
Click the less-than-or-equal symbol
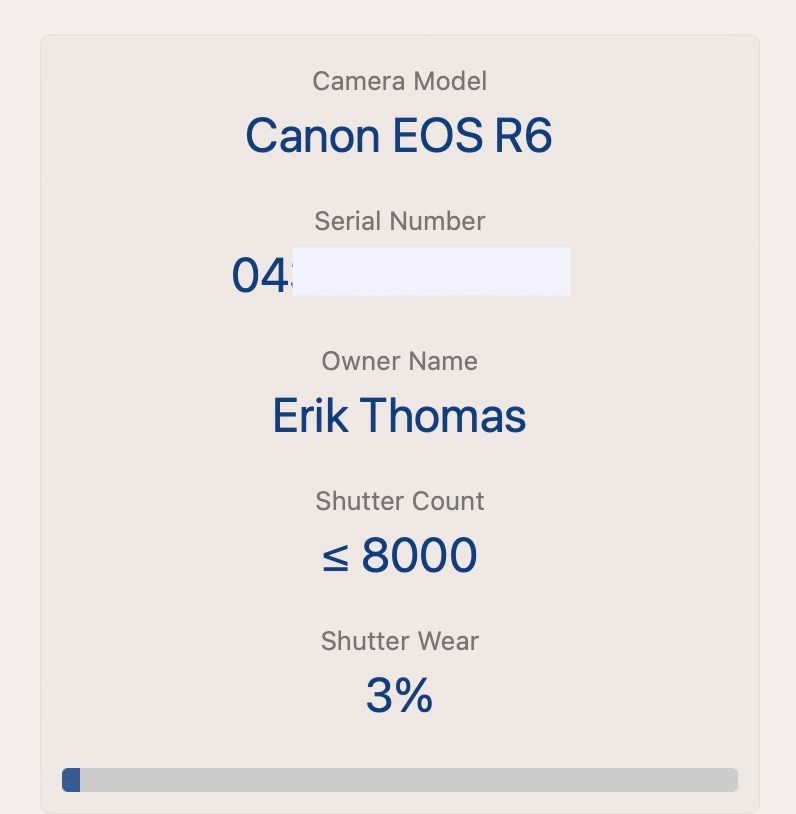336,558
